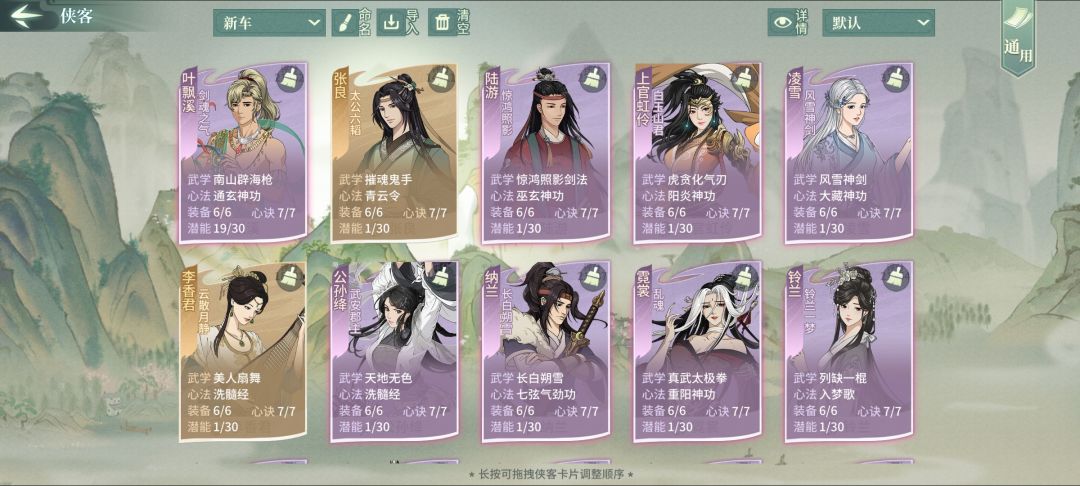Image resolution: width=1080 pixels, height=486 pixels.
Task: Click the back arrow next to 侠客
Action: click(26, 15)
